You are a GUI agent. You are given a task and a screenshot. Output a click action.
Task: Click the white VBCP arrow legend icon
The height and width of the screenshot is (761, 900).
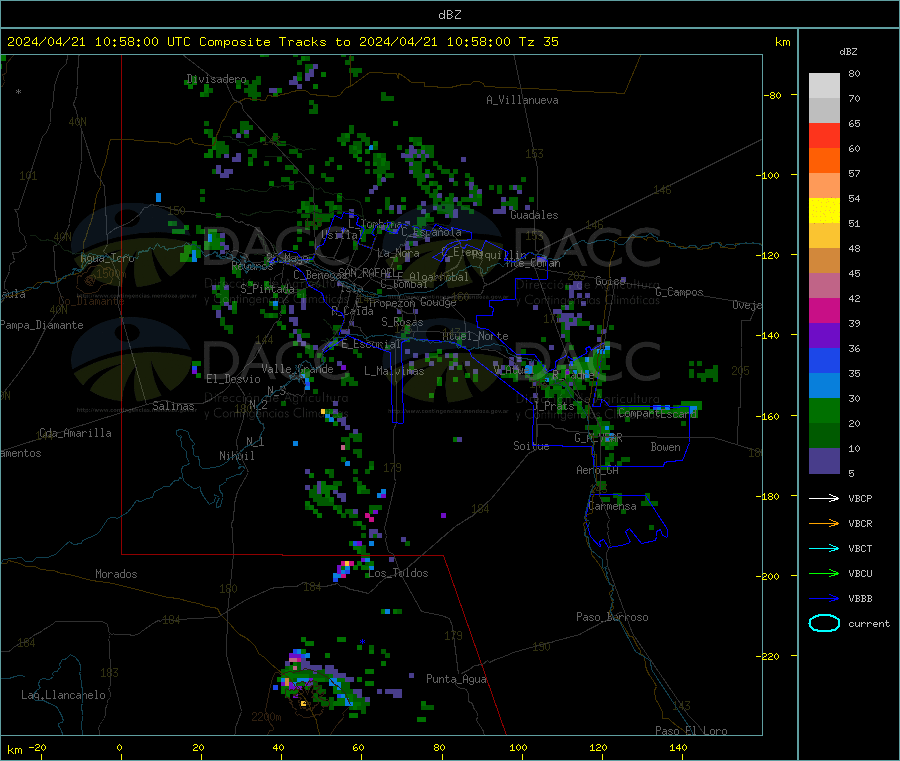(x=824, y=498)
